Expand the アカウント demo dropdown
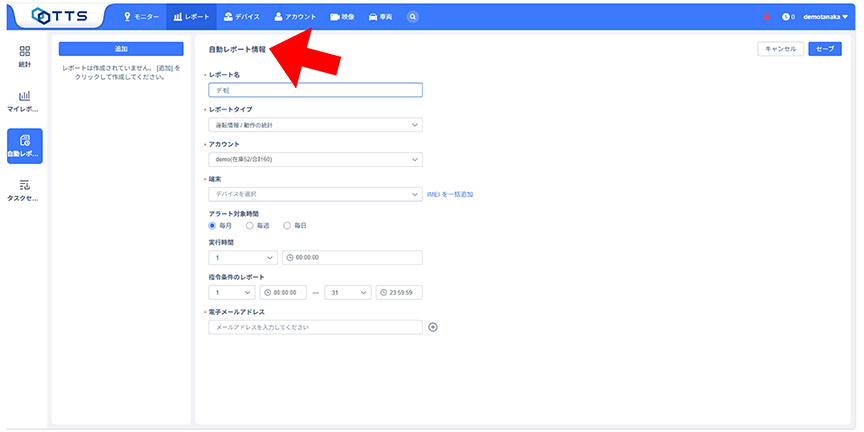The height and width of the screenshot is (432, 864). click(x=315, y=159)
